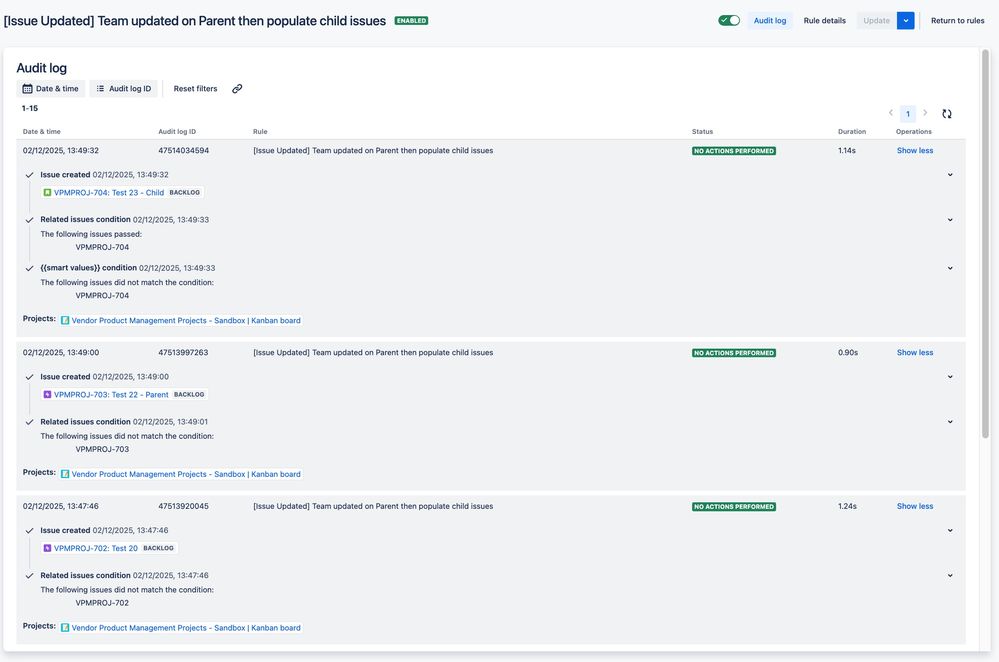This screenshot has height=662, width=999.
Task: Open the Update button dropdown arrow
Action: pyautogui.click(x=905, y=20)
